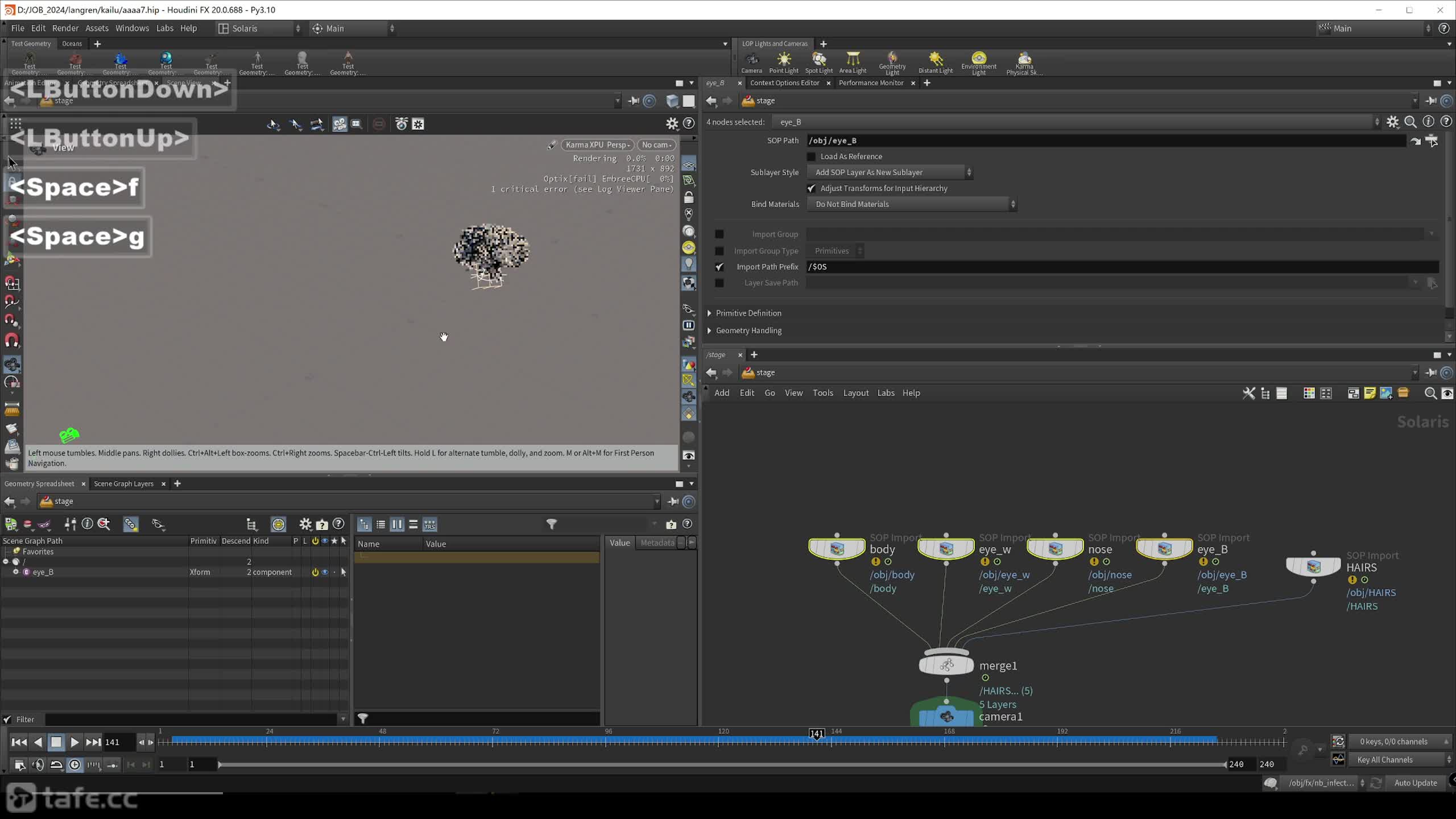
Task: Enable the Layer Save Path checkbox
Action: (x=719, y=283)
